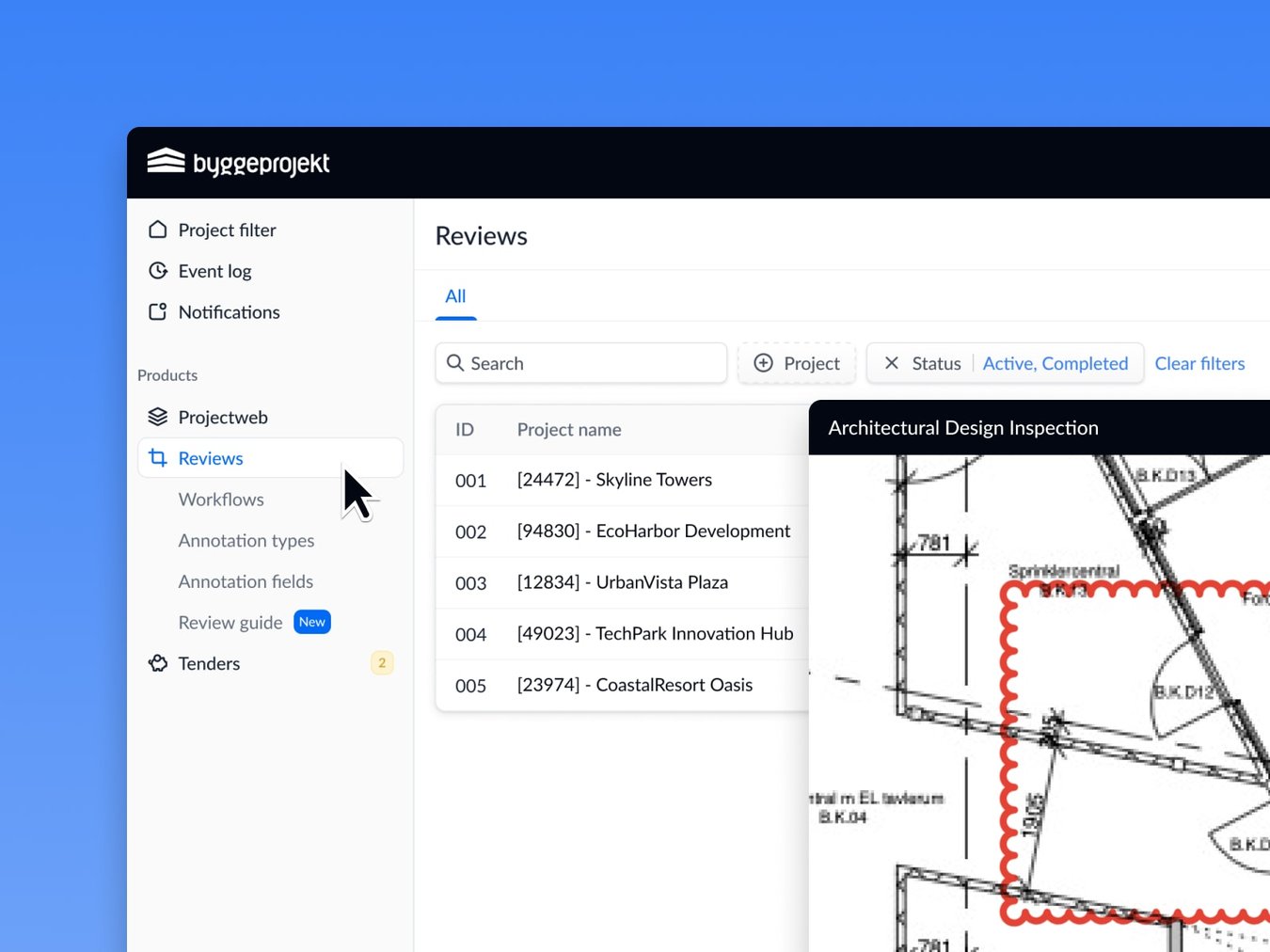Viewport: 1270px width, 952px height.
Task: Select Projectweb in the sidebar
Action: [x=223, y=417]
